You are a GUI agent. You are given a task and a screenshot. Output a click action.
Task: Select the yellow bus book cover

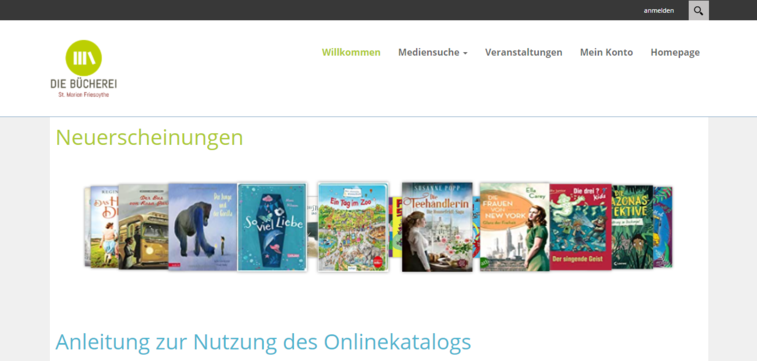click(x=143, y=227)
